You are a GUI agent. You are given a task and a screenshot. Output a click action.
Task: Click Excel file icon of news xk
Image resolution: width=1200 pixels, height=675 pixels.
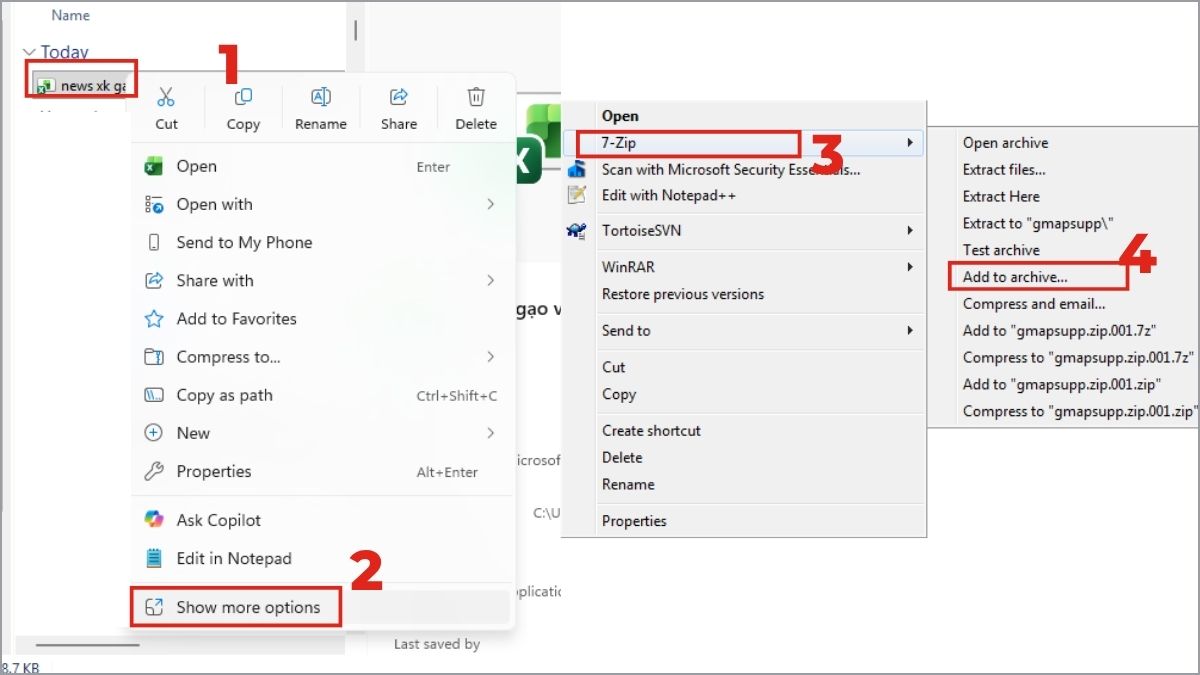click(x=46, y=86)
